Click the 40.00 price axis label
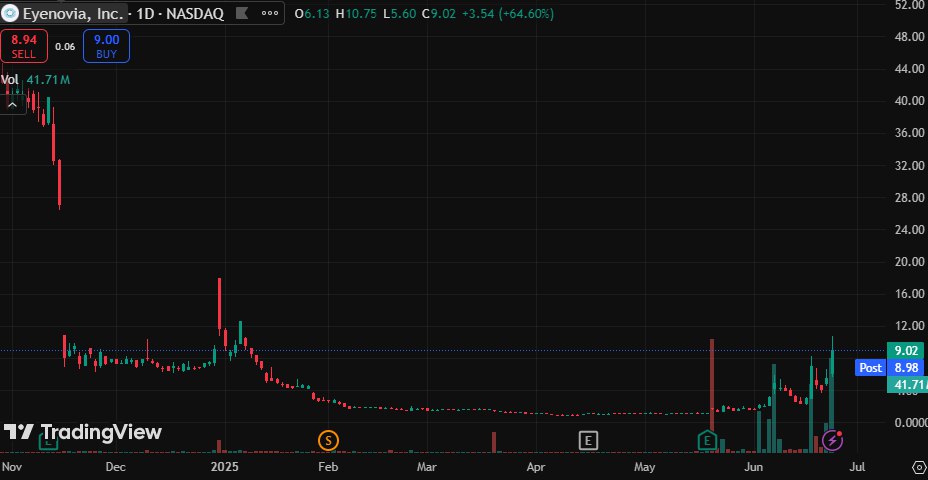The height and width of the screenshot is (480, 928). point(910,101)
